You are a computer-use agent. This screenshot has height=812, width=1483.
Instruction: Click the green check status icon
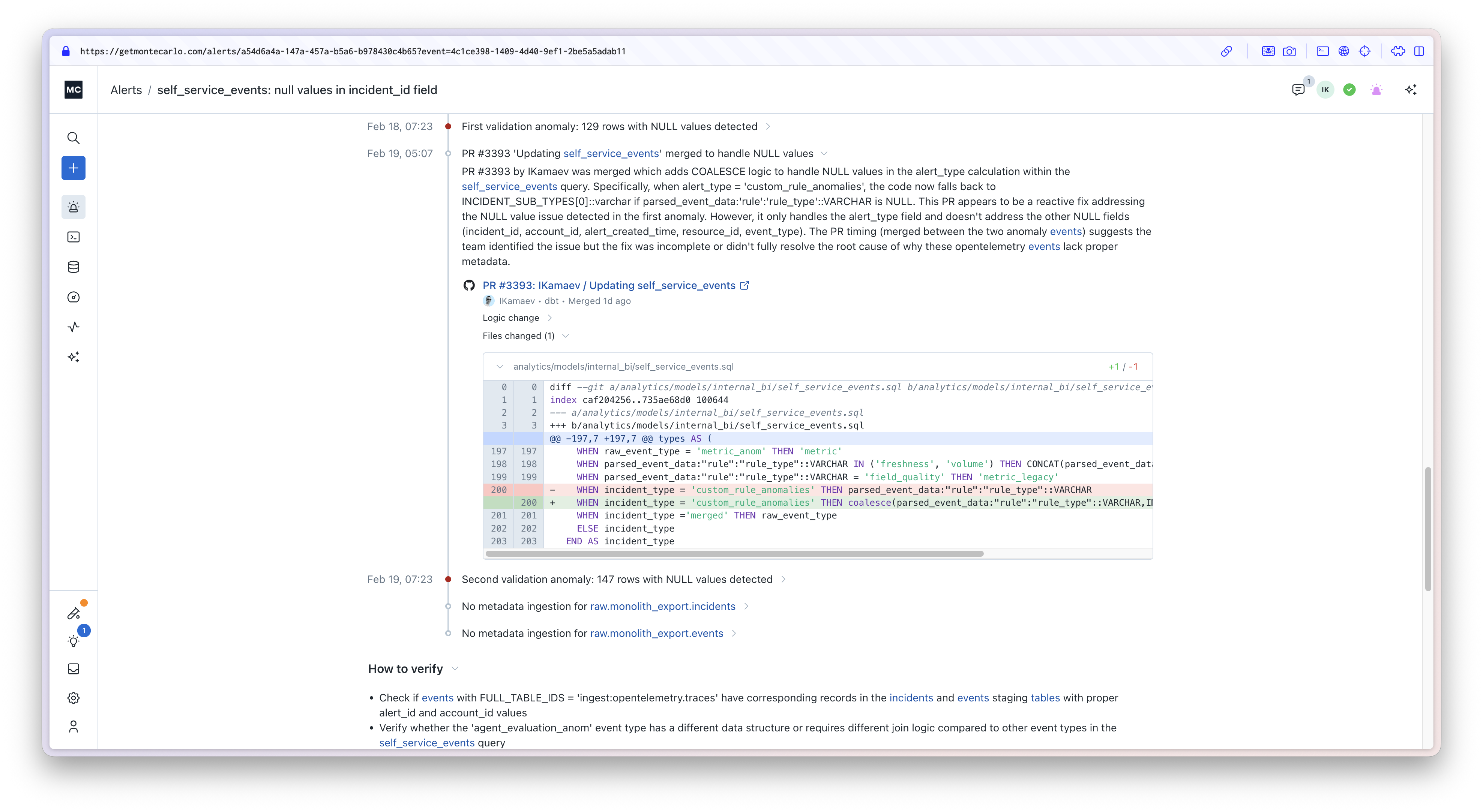pos(1349,90)
